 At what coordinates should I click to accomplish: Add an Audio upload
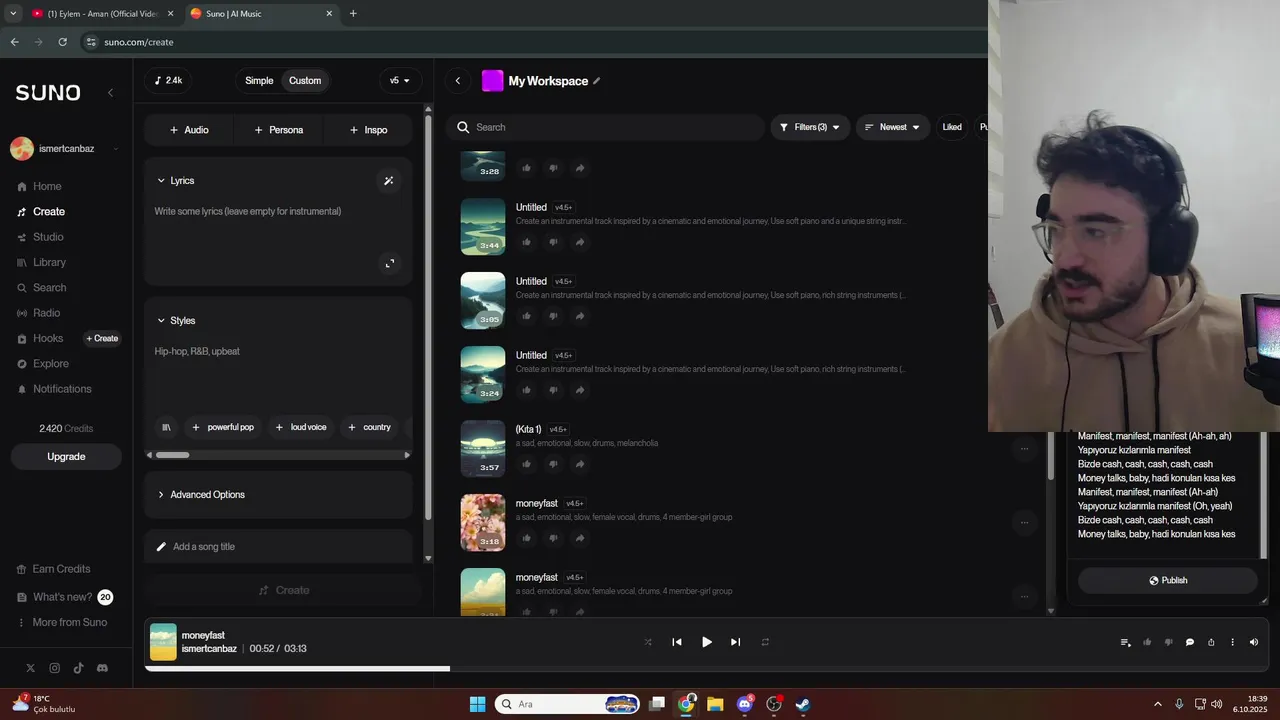point(189,130)
